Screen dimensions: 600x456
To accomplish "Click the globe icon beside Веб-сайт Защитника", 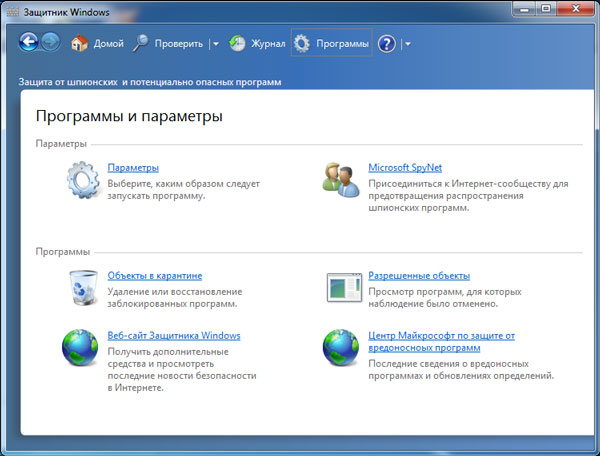I will pos(80,347).
